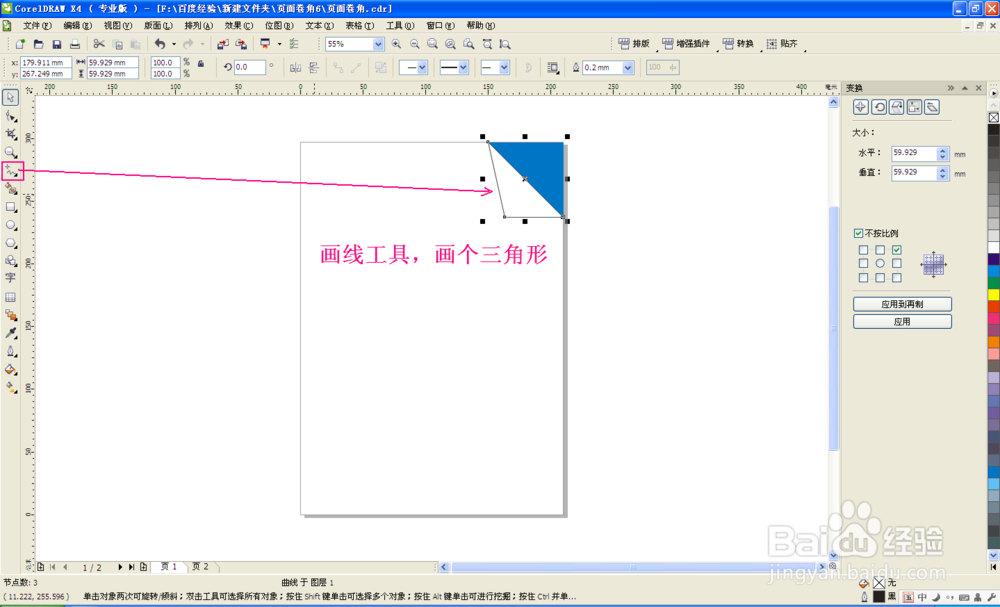Image resolution: width=1000 pixels, height=607 pixels.
Task: Click the 应用到再制 button
Action: (901, 304)
